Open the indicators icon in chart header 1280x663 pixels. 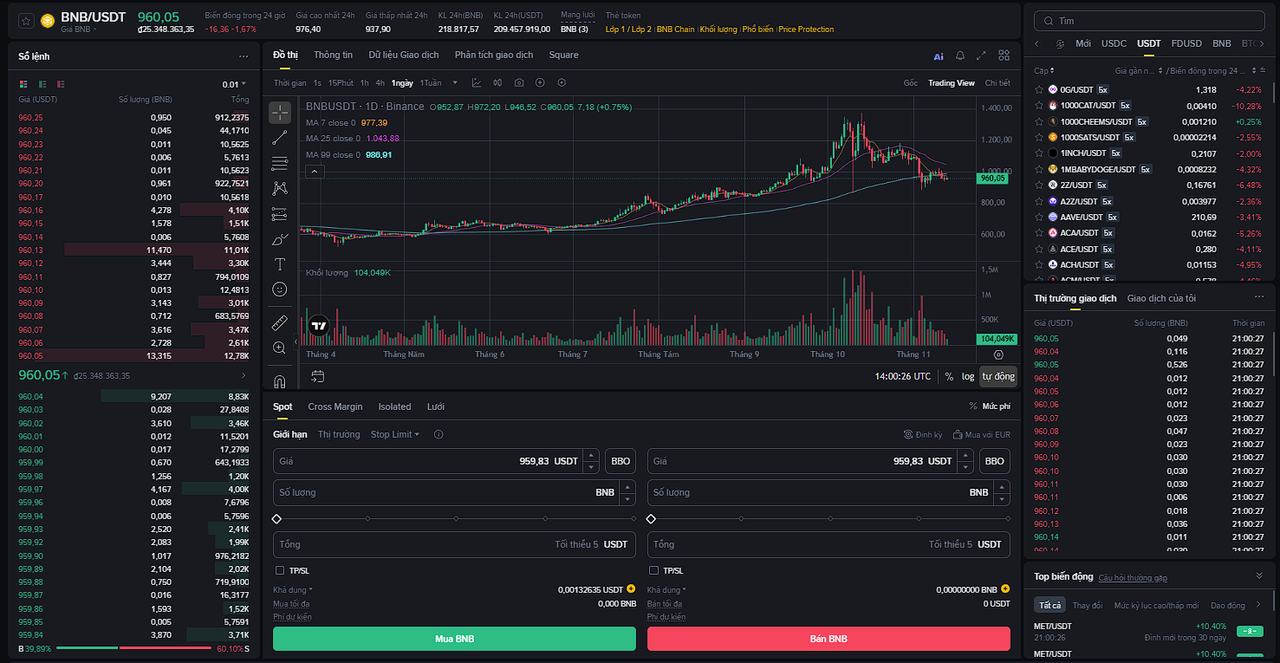click(476, 83)
